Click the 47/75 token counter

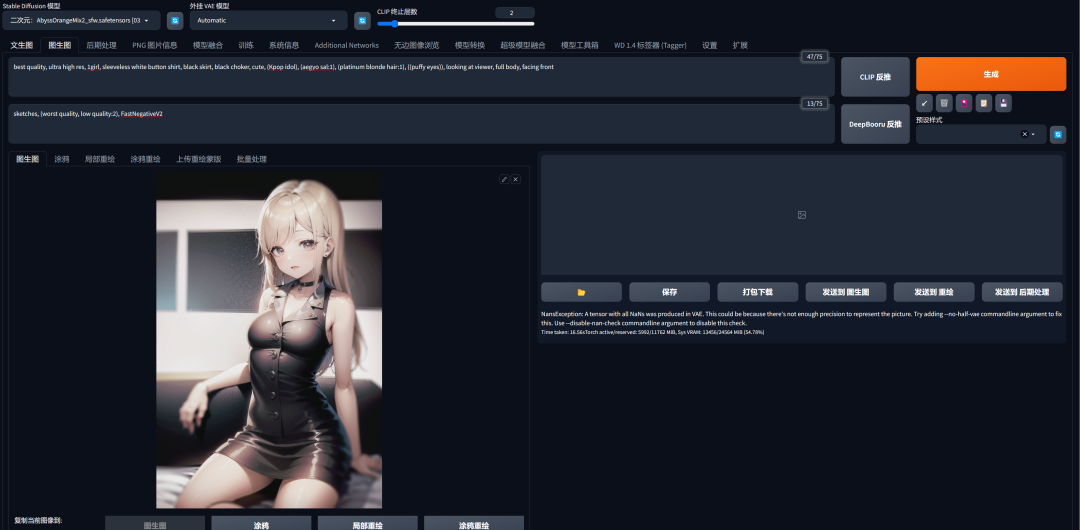click(x=814, y=57)
